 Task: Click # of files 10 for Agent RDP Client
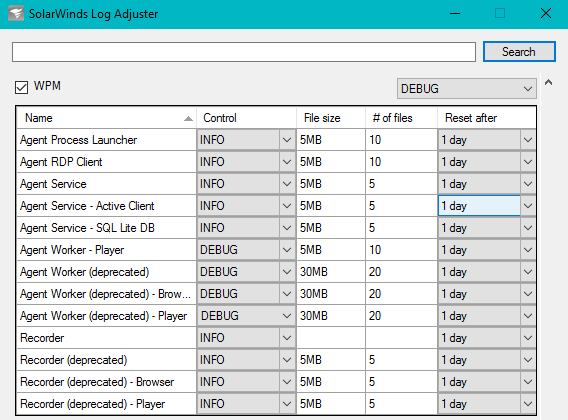click(x=401, y=162)
